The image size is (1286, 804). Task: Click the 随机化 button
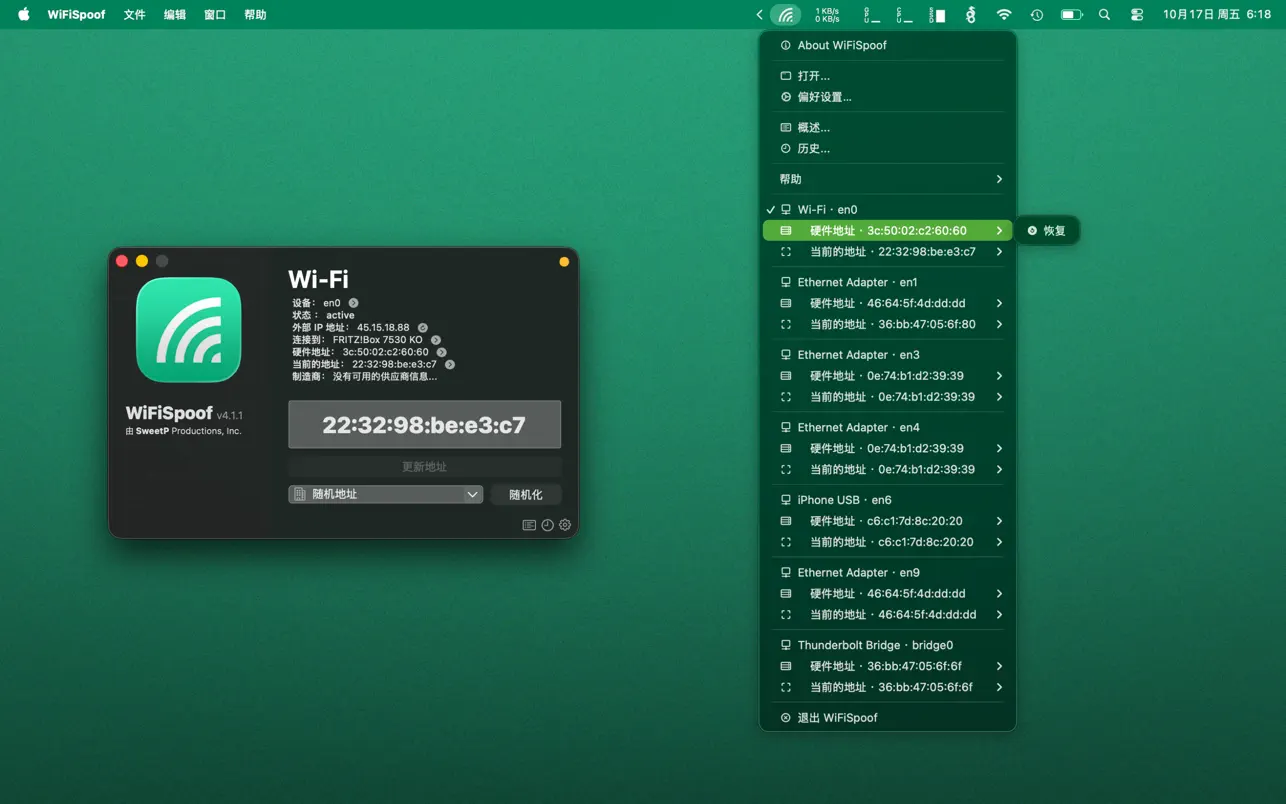tap(525, 493)
